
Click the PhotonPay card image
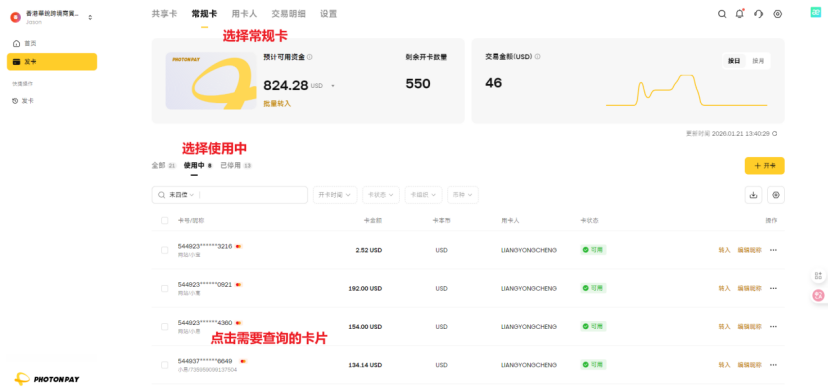(x=212, y=81)
